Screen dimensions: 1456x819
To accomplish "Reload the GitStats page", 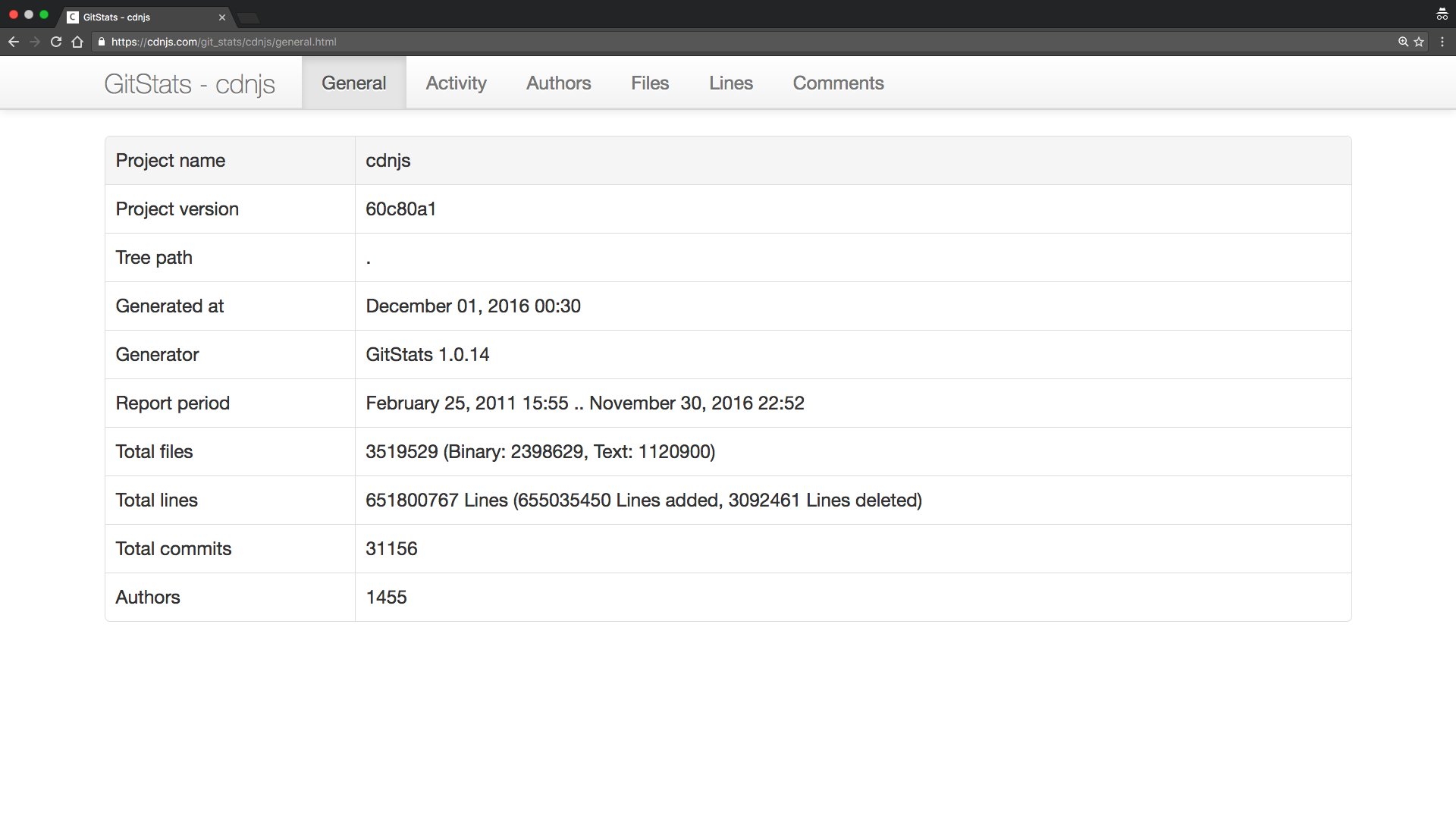I will pyautogui.click(x=56, y=42).
